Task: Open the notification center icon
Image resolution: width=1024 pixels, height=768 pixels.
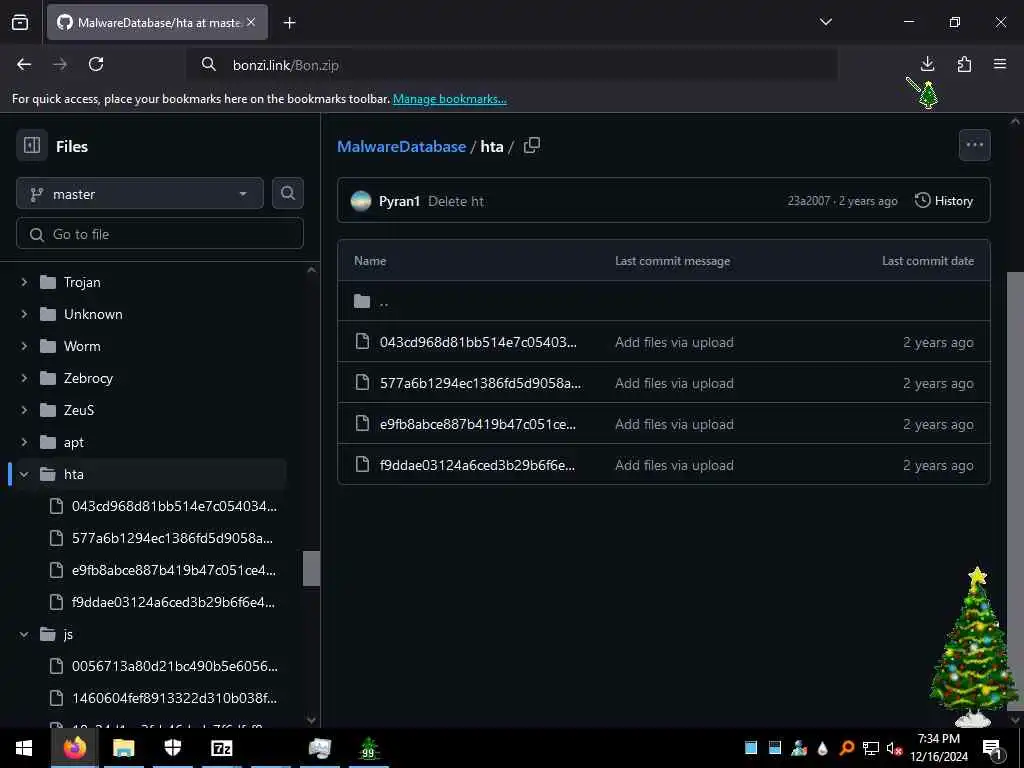Action: (992, 748)
